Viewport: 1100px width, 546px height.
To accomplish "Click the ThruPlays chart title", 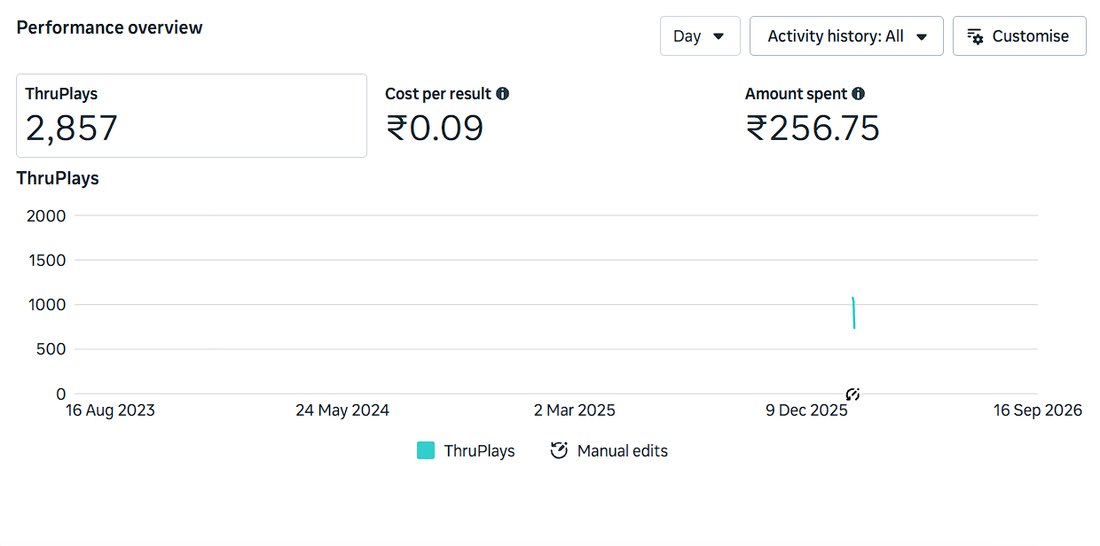I will [x=58, y=178].
